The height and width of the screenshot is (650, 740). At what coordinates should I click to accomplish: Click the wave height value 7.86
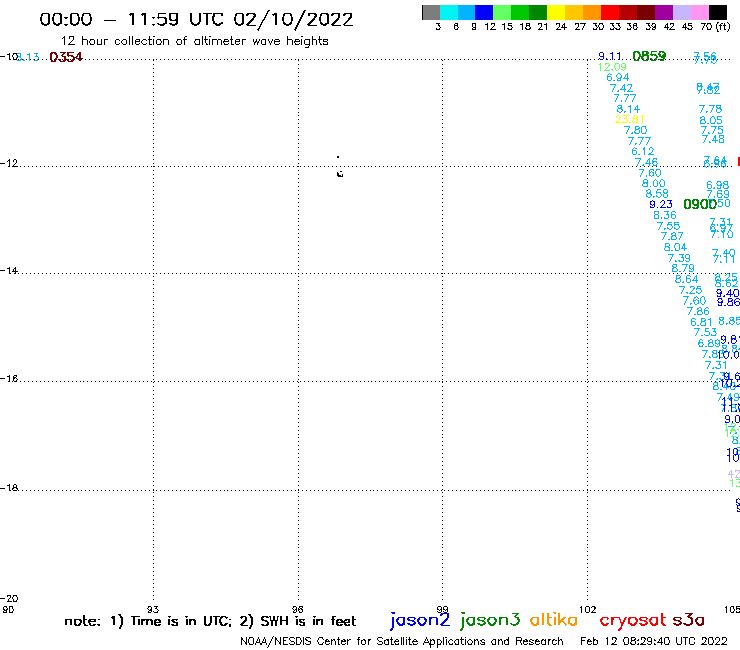698,311
